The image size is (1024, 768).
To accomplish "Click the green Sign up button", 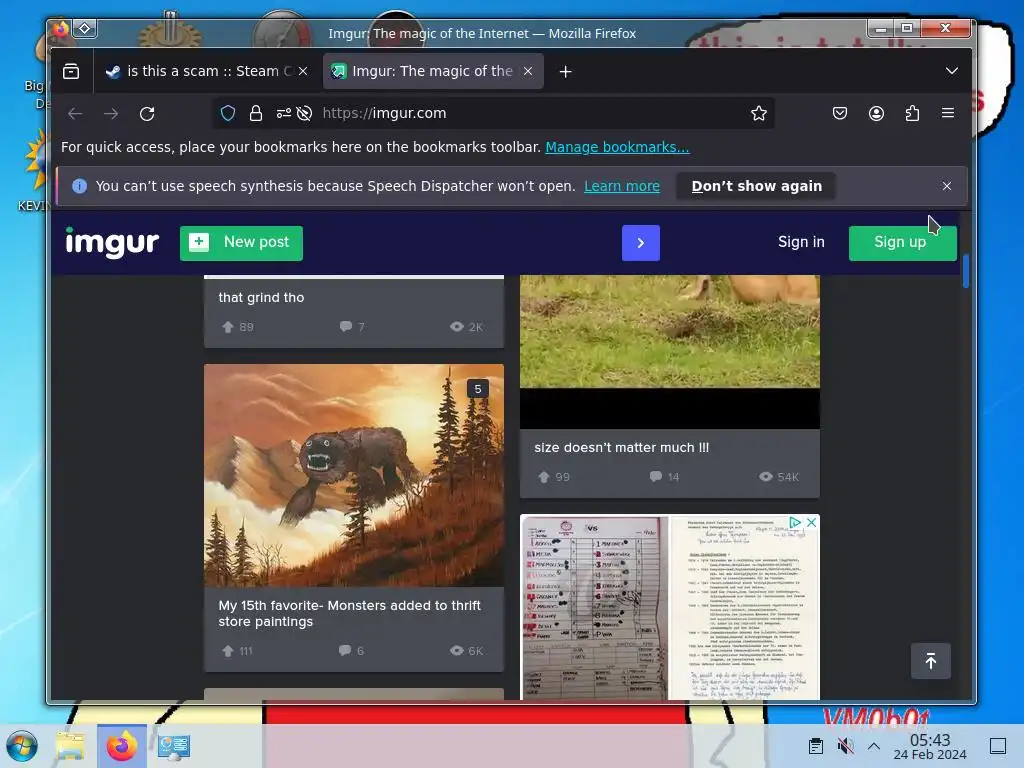I will 902,243.
